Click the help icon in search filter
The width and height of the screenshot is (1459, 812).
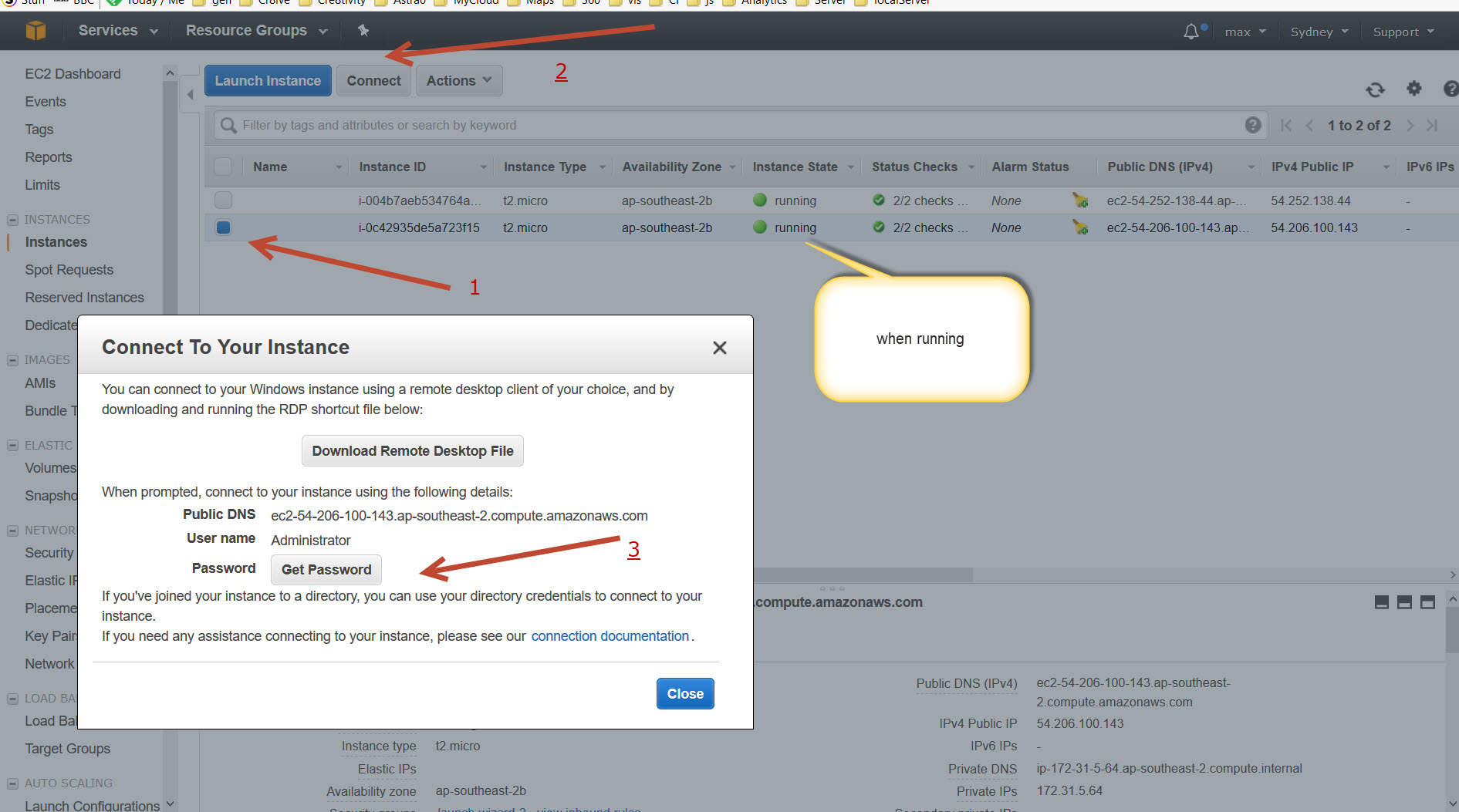(1253, 125)
